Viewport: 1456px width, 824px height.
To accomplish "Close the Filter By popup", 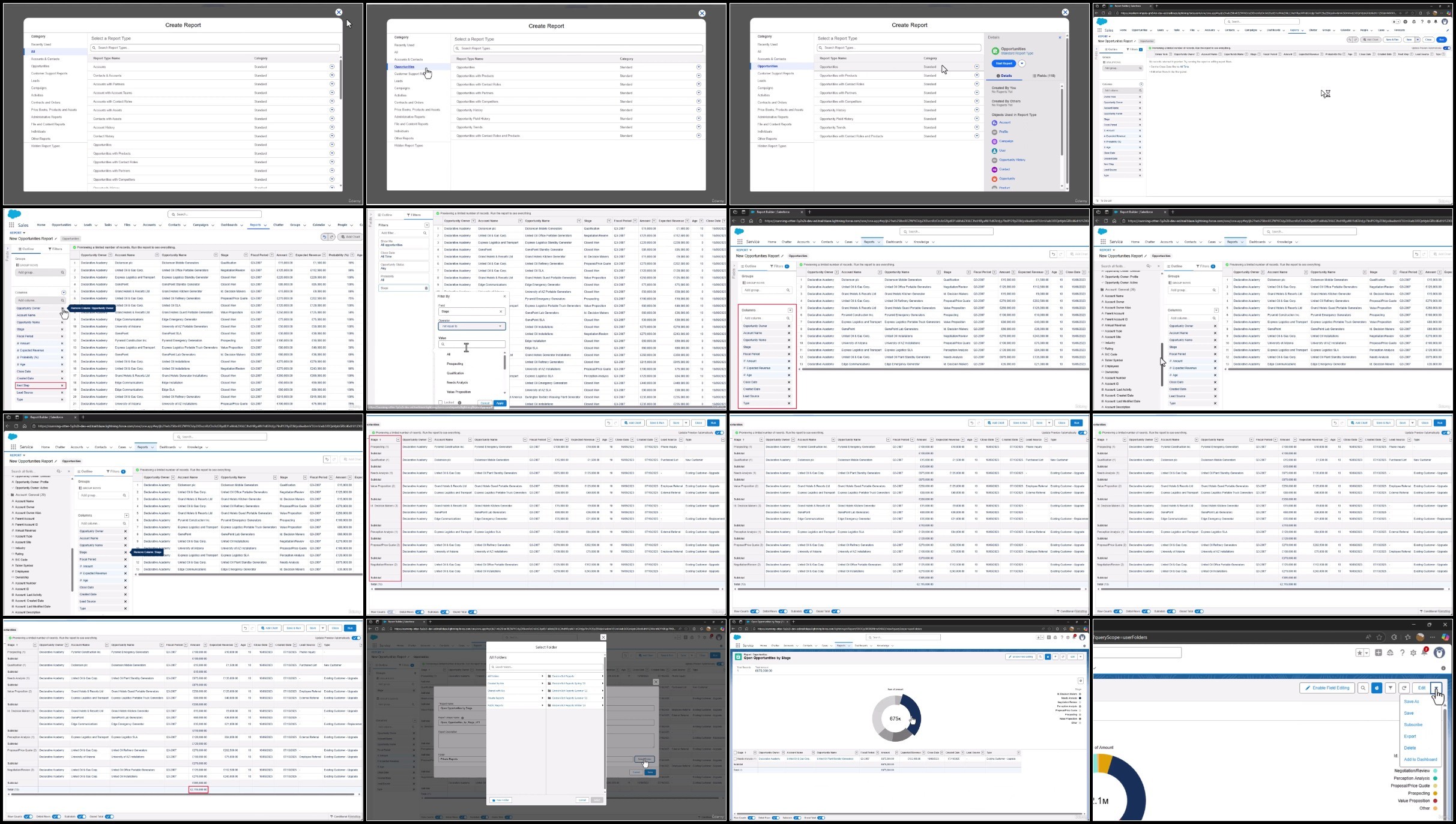I will pyautogui.click(x=504, y=296).
